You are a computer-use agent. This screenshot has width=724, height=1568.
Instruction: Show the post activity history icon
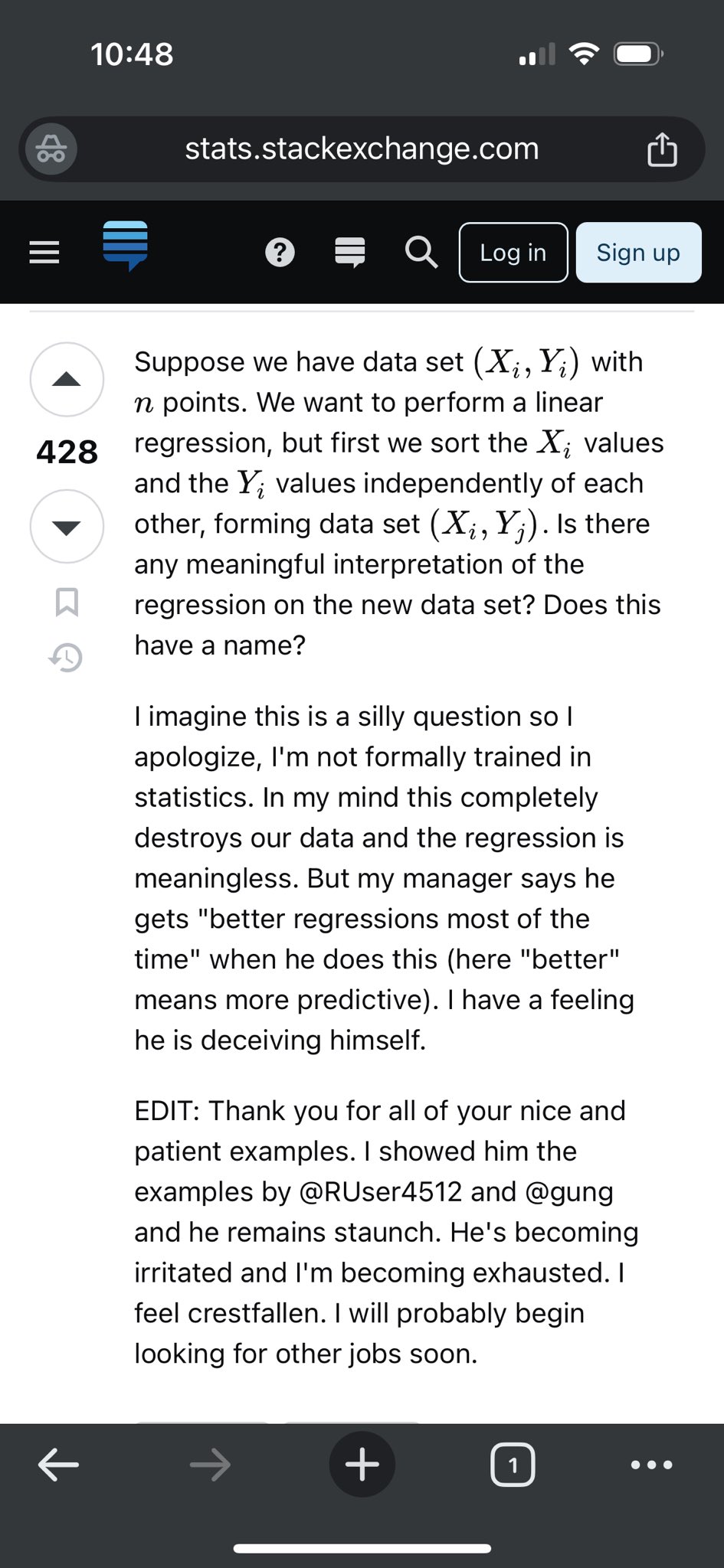click(67, 657)
